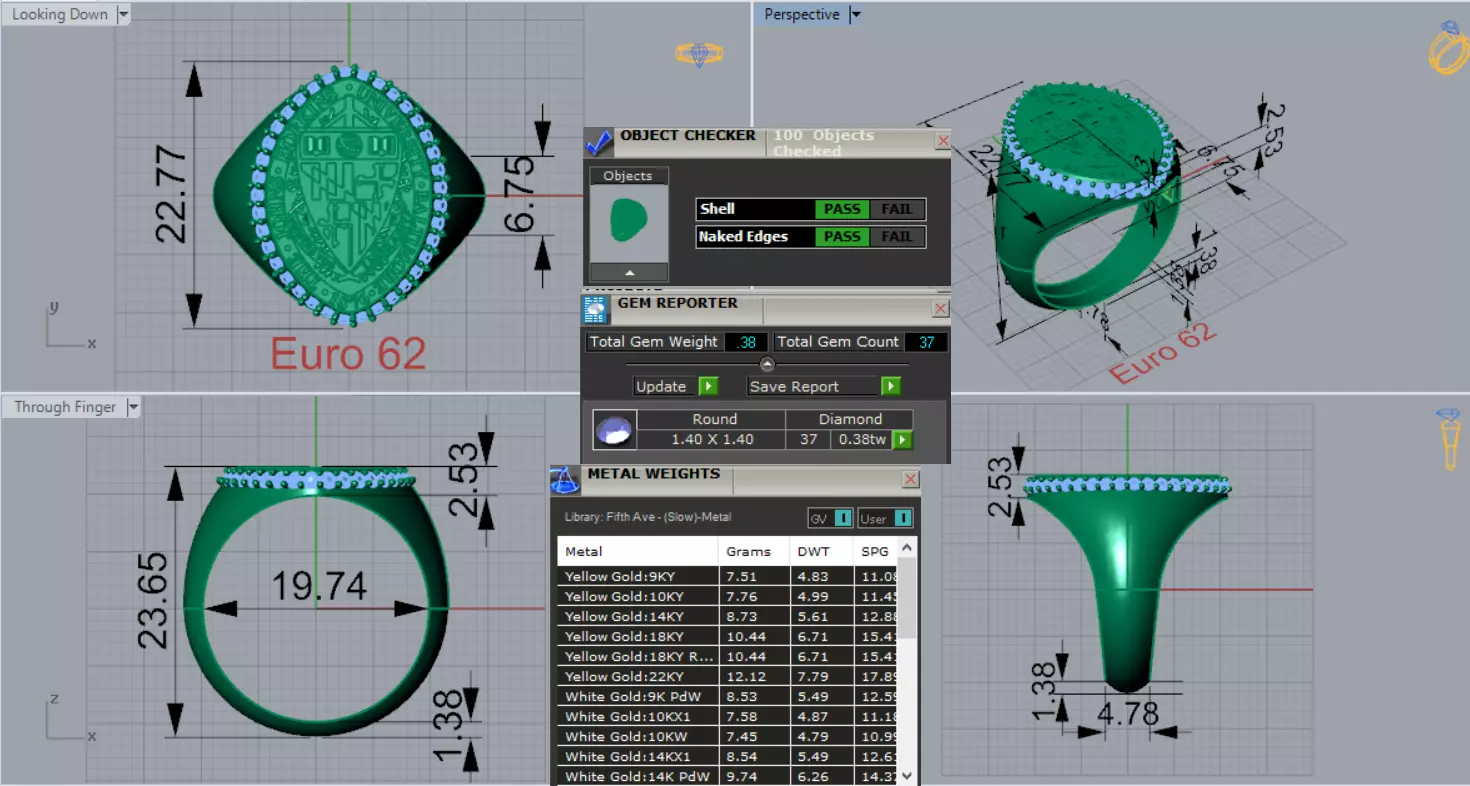Click the green arrow next to Save Report
The image size is (1470, 786).
pos(891,386)
